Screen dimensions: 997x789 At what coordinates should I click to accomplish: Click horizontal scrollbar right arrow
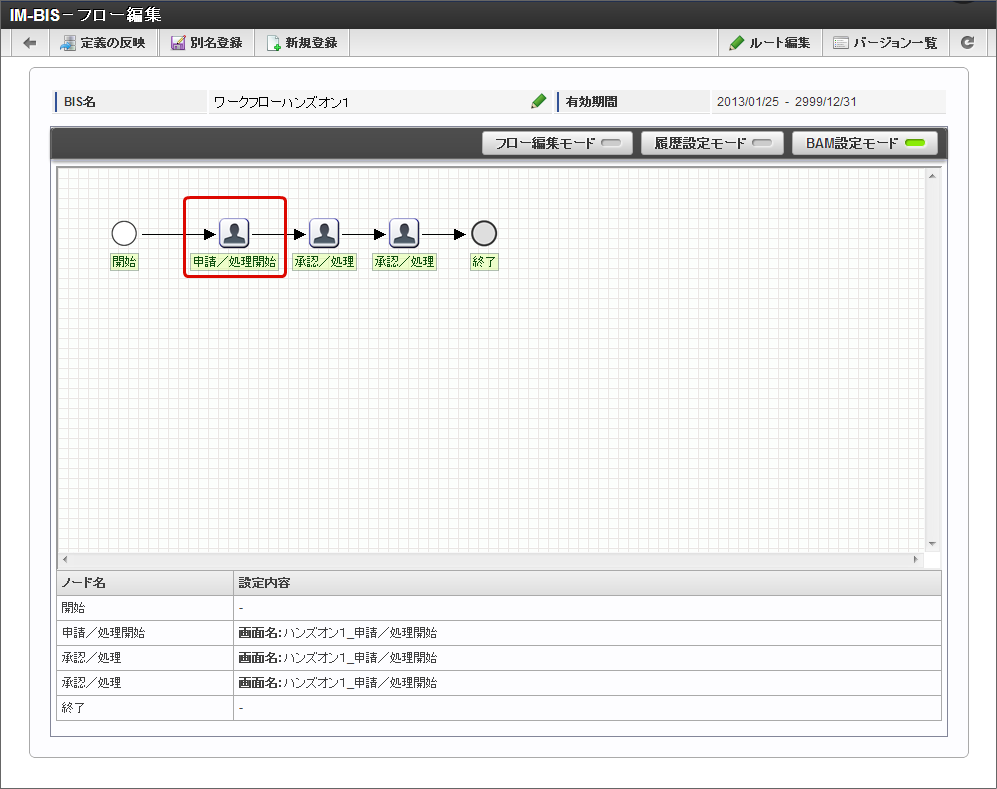pyautogui.click(x=916, y=559)
